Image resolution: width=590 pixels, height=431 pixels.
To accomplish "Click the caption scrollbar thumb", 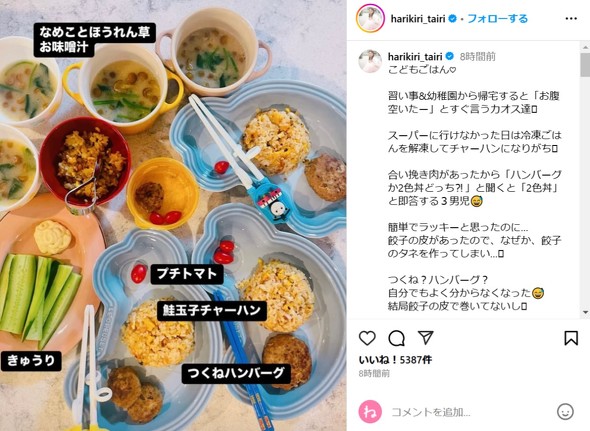I will click(x=585, y=65).
